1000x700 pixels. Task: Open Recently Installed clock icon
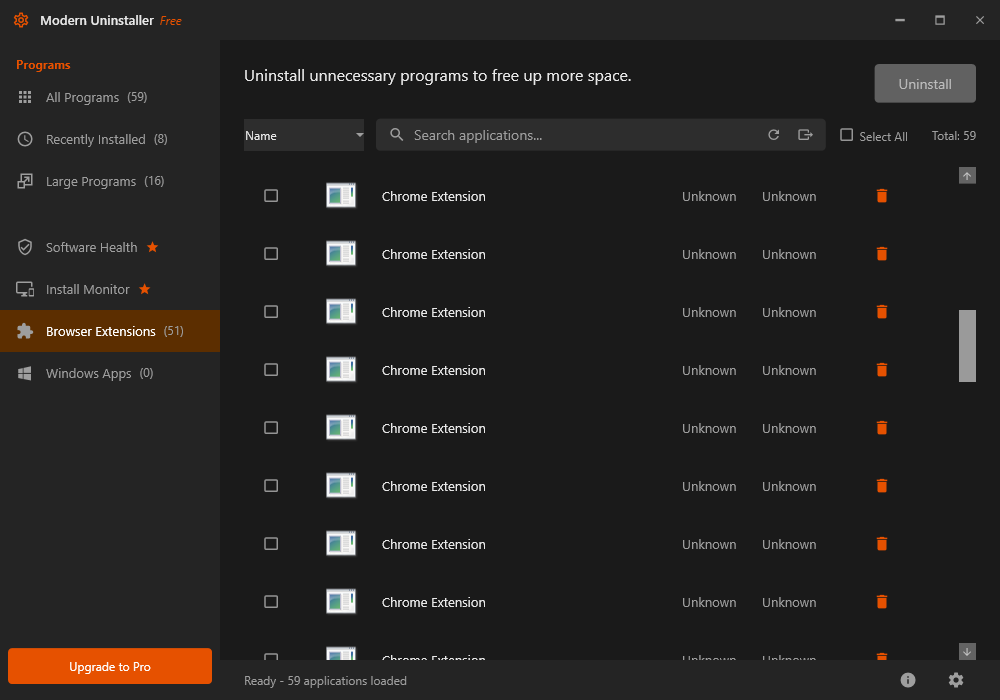coord(25,139)
